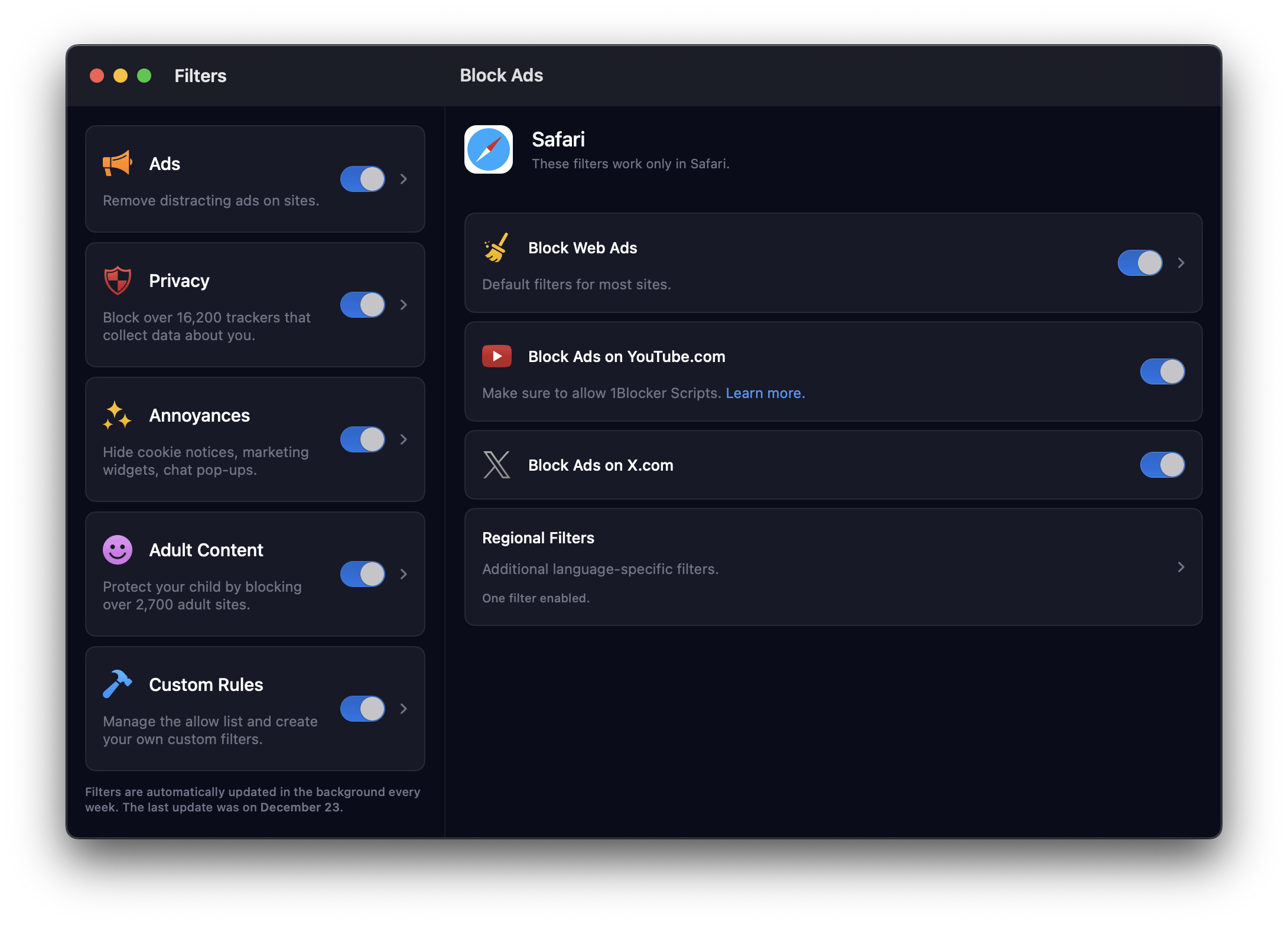
Task: Click the red YouTube play icon
Action: click(497, 356)
